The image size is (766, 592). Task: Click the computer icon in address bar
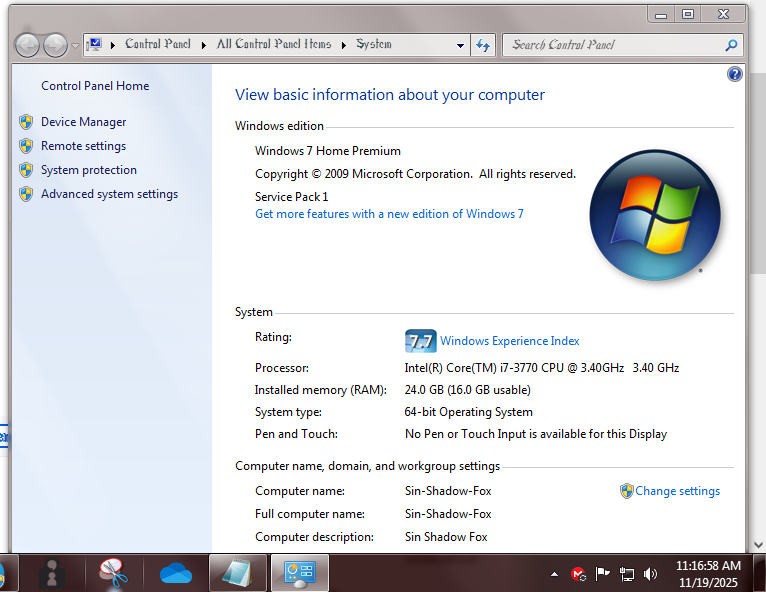click(94, 45)
